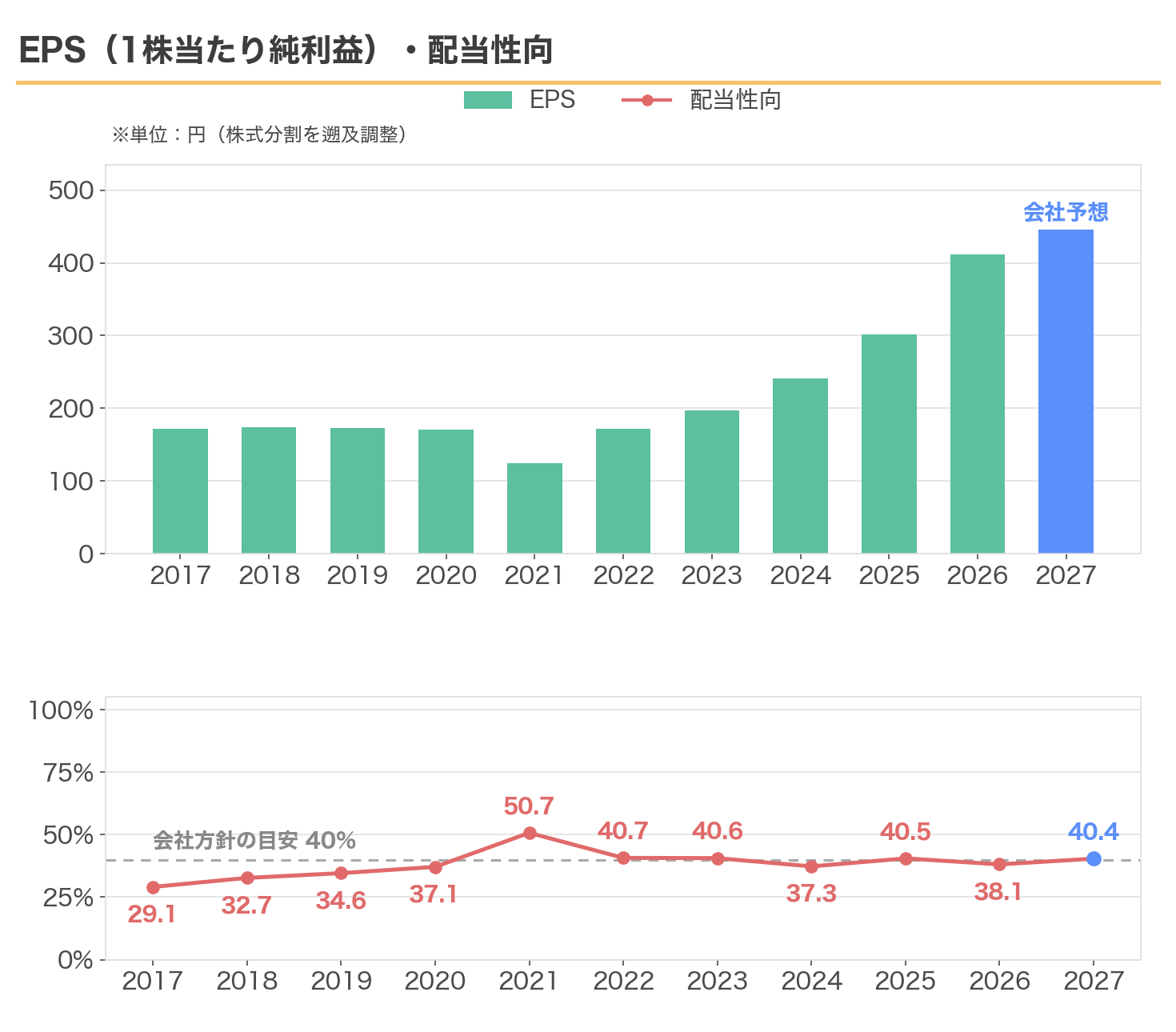
Task: Click the 200 y-axis label
Action: [71, 409]
